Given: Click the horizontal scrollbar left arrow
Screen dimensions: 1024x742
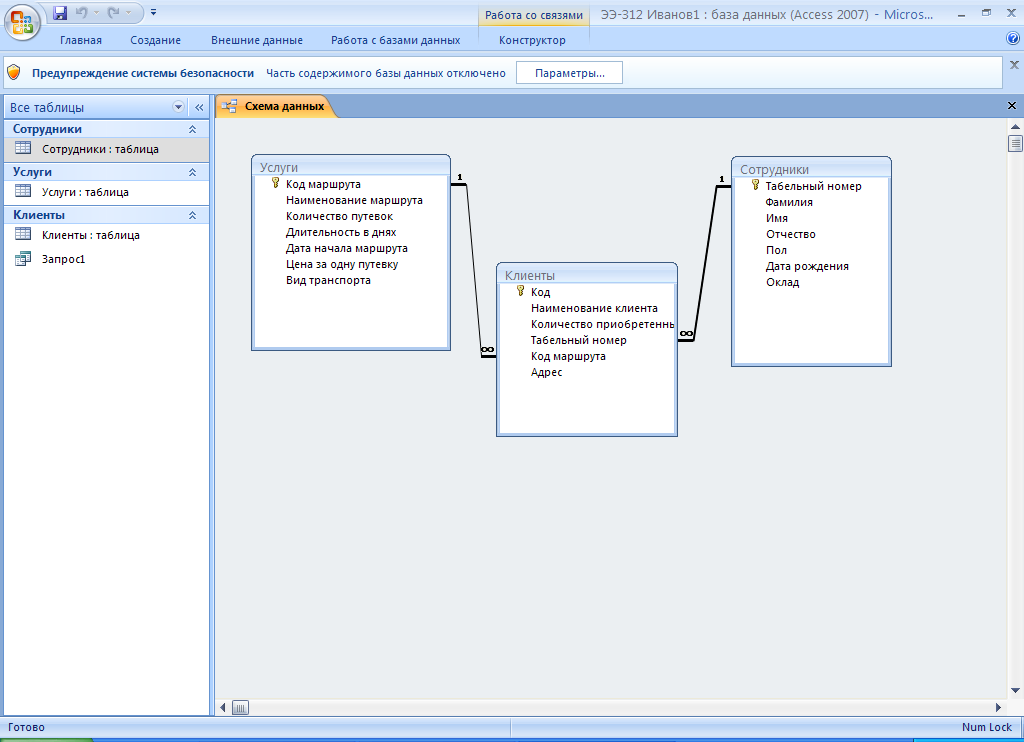Looking at the screenshot, I should pyautogui.click(x=223, y=707).
